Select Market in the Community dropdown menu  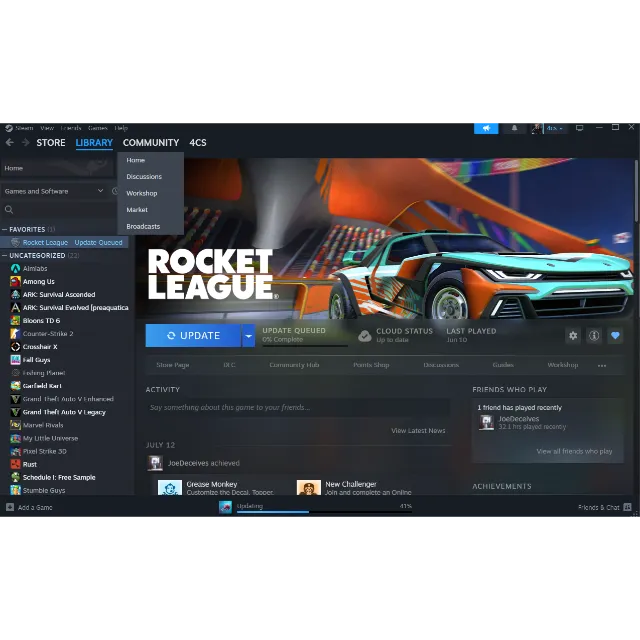pos(137,210)
